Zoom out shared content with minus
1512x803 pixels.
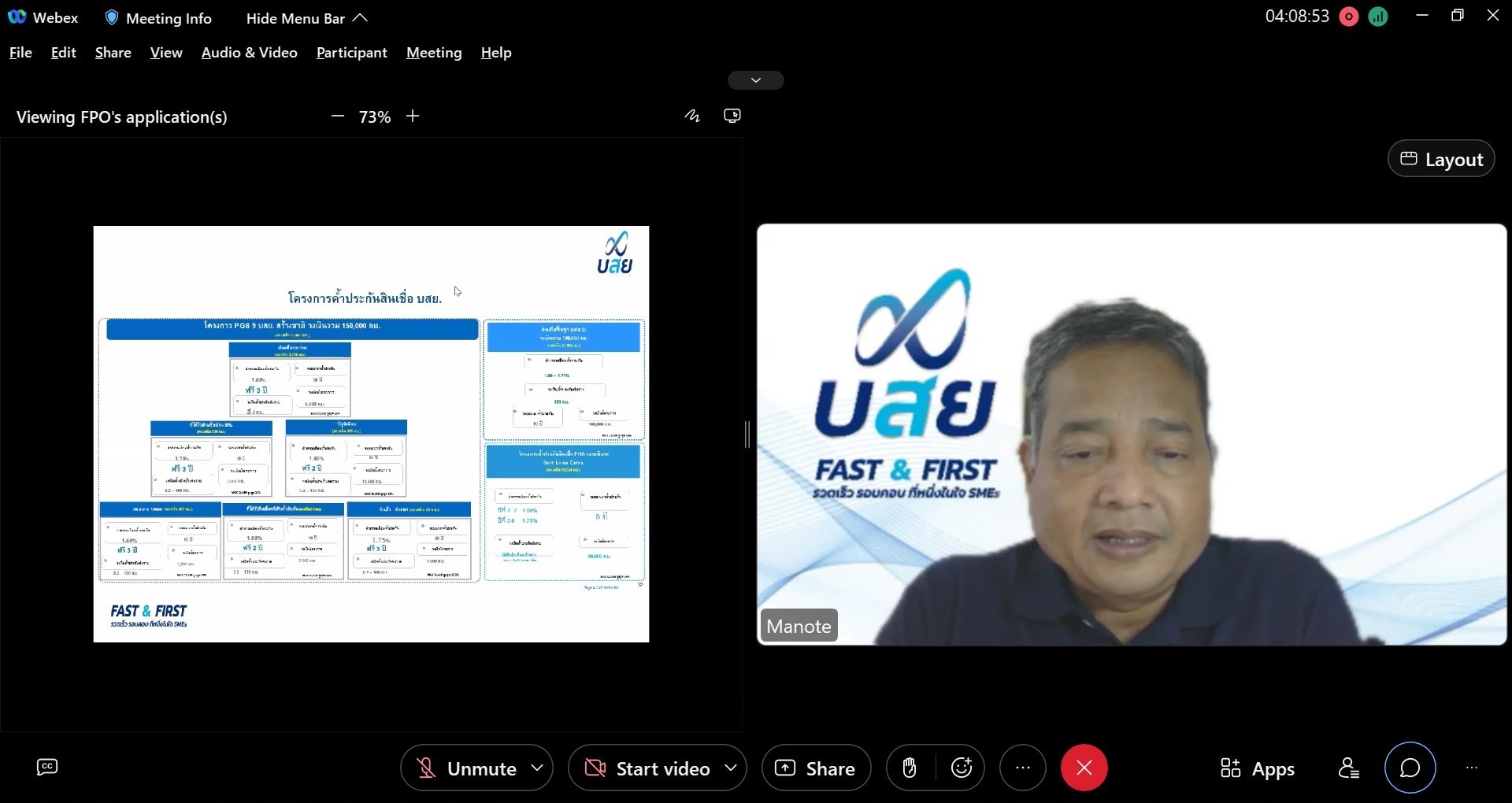click(x=338, y=117)
